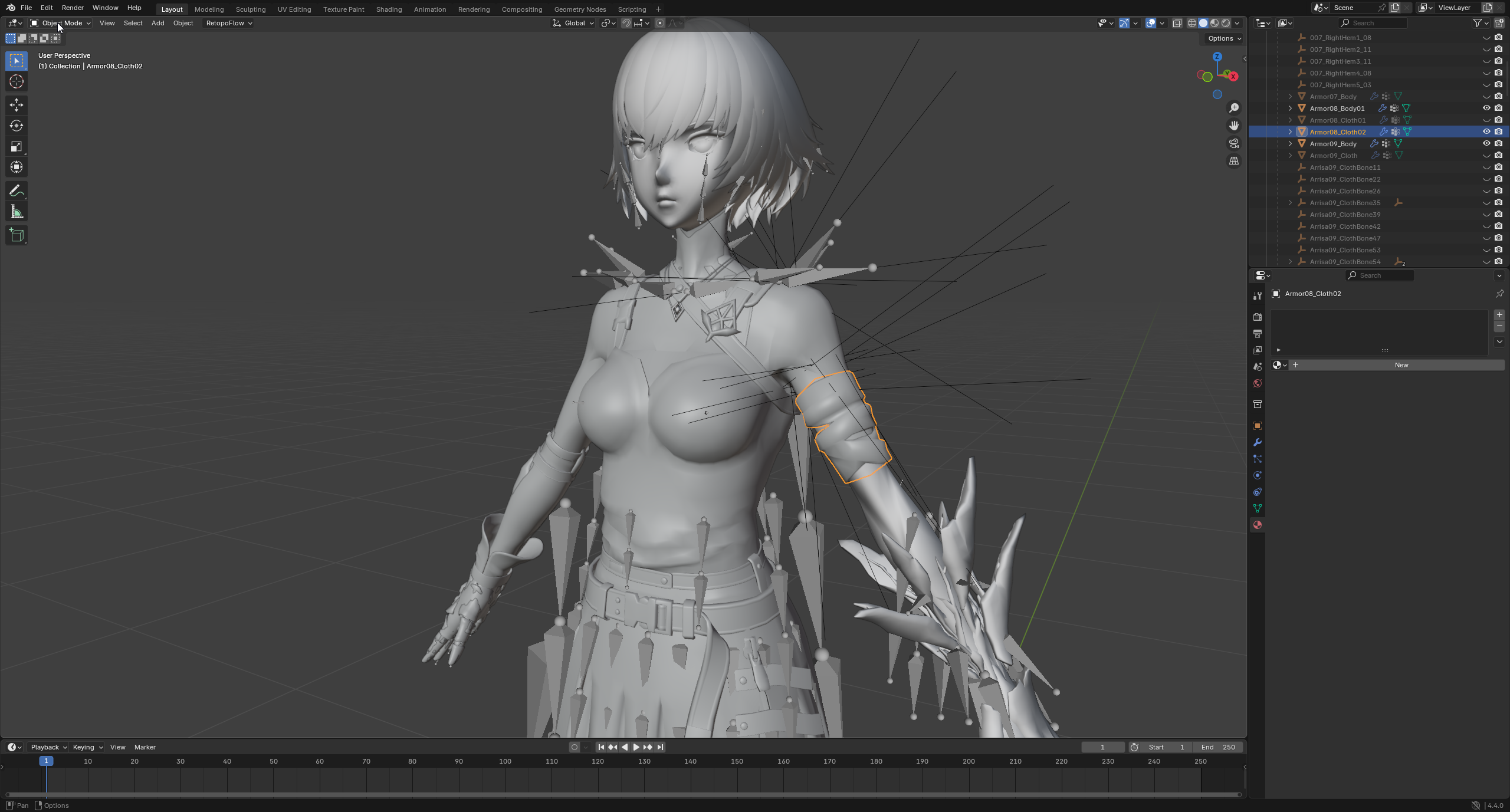
Task: Open the File menu
Action: tap(26, 8)
